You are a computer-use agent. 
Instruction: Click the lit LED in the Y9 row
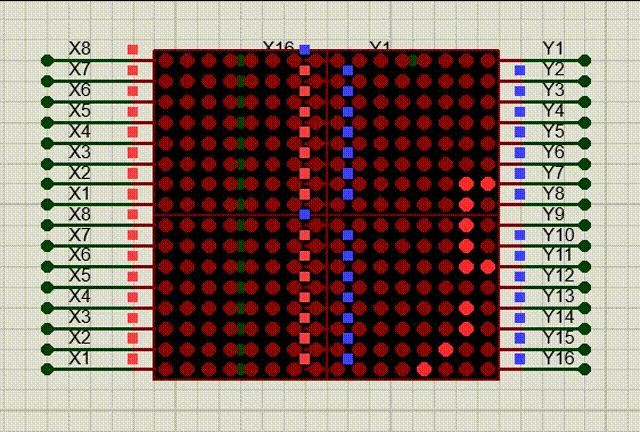point(466,225)
